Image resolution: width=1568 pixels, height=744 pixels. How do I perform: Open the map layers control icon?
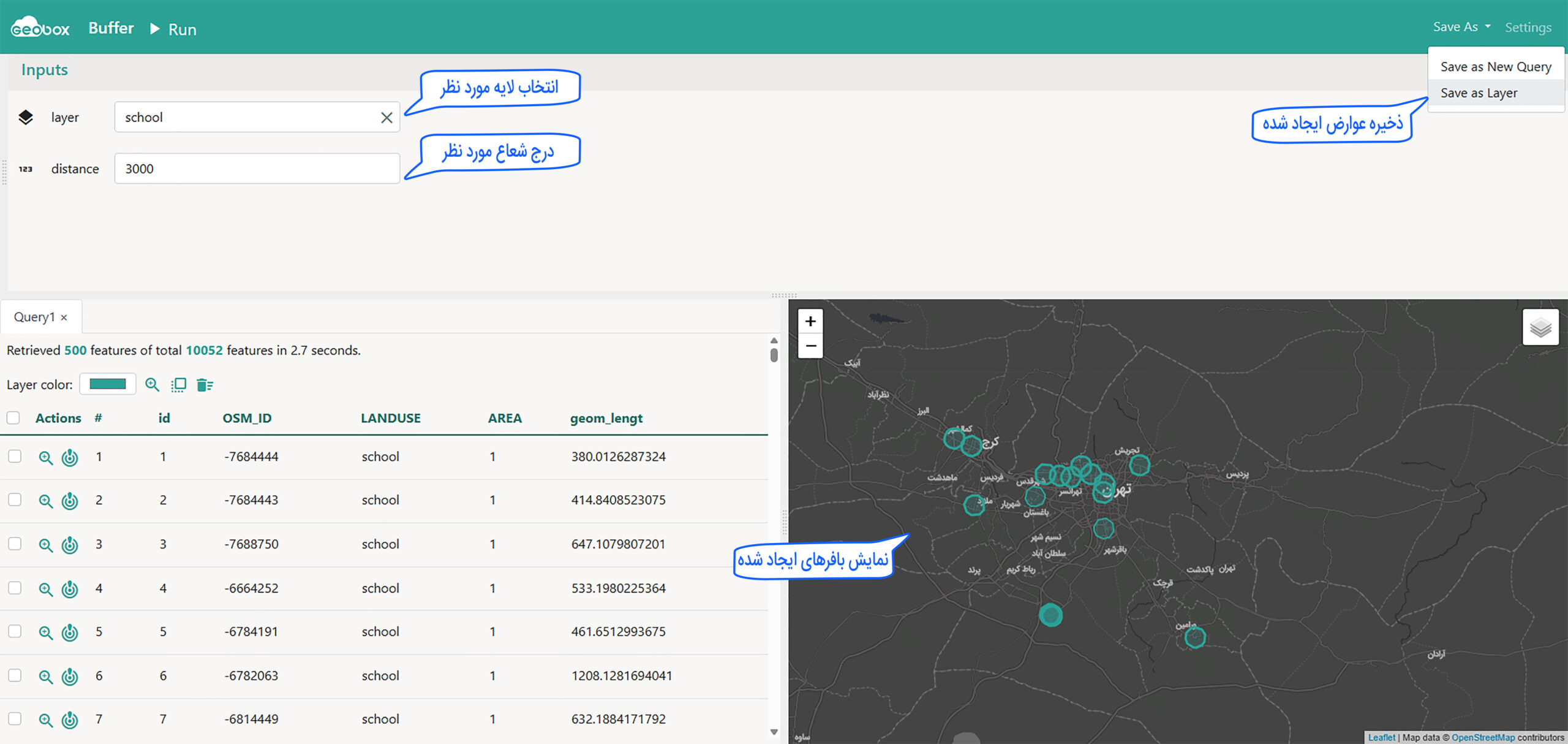[x=1540, y=328]
